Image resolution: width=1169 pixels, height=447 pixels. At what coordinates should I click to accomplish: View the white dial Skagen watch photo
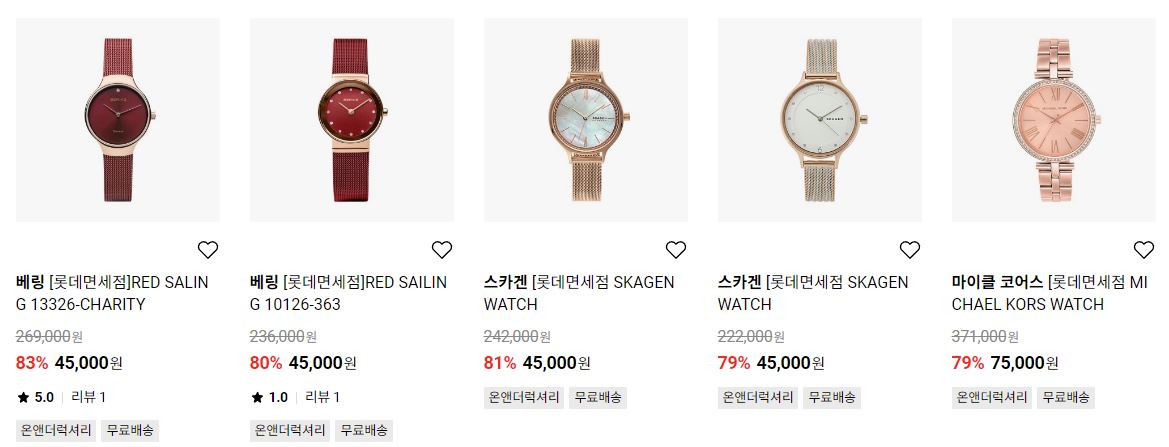[x=820, y=120]
